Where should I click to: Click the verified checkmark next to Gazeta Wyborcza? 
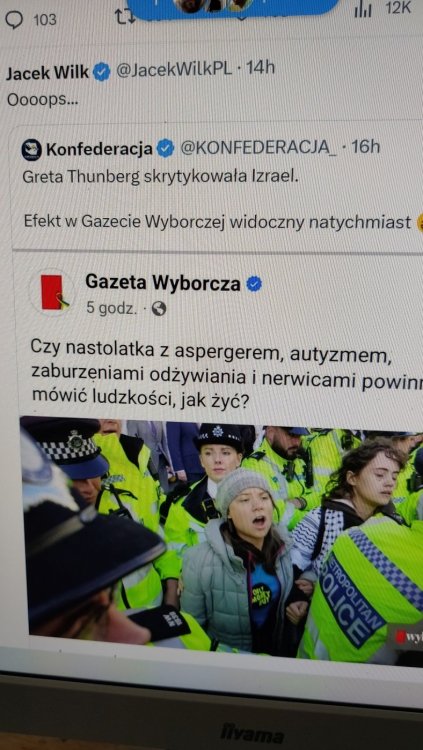pyautogui.click(x=254, y=284)
